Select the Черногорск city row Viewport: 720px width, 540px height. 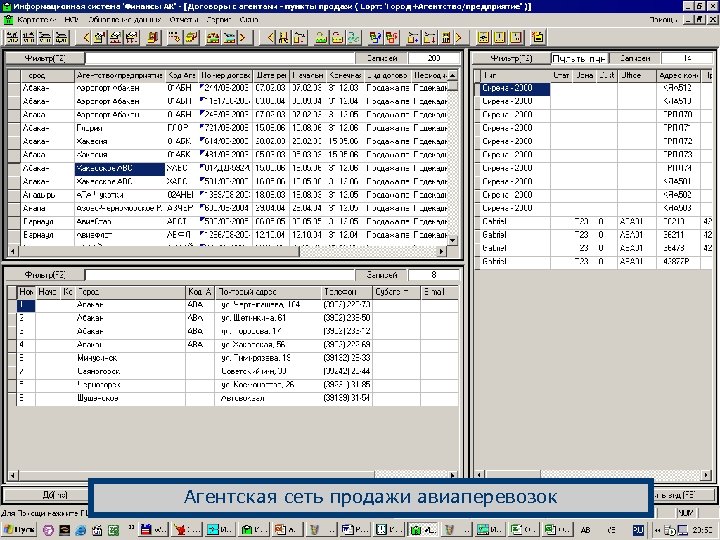130,385
